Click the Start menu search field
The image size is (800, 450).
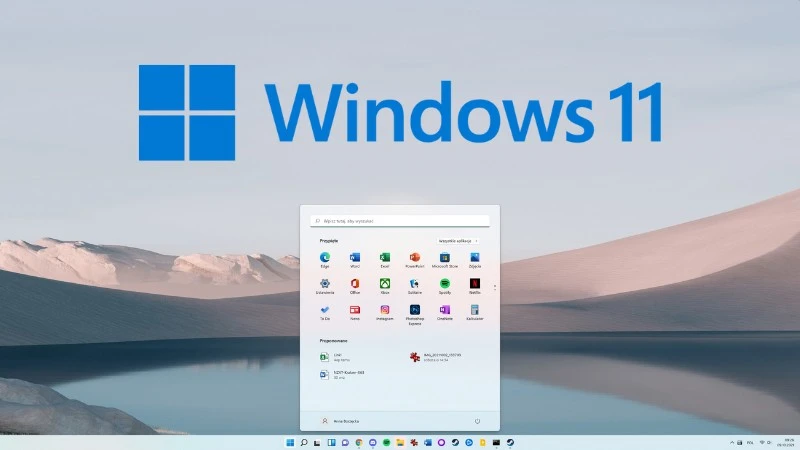tap(399, 221)
